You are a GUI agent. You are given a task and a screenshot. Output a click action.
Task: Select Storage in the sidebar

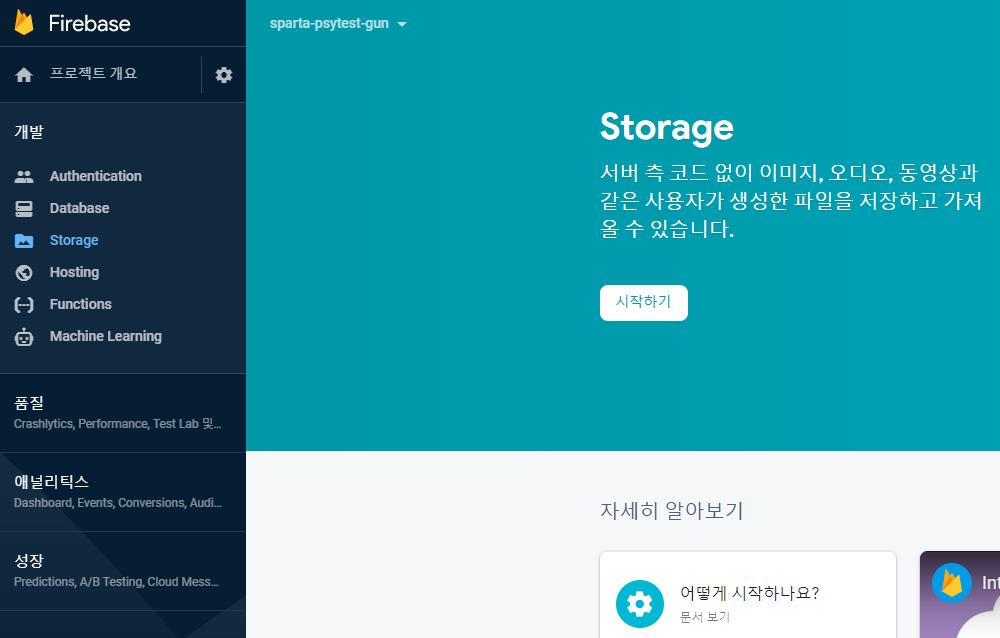click(x=74, y=240)
